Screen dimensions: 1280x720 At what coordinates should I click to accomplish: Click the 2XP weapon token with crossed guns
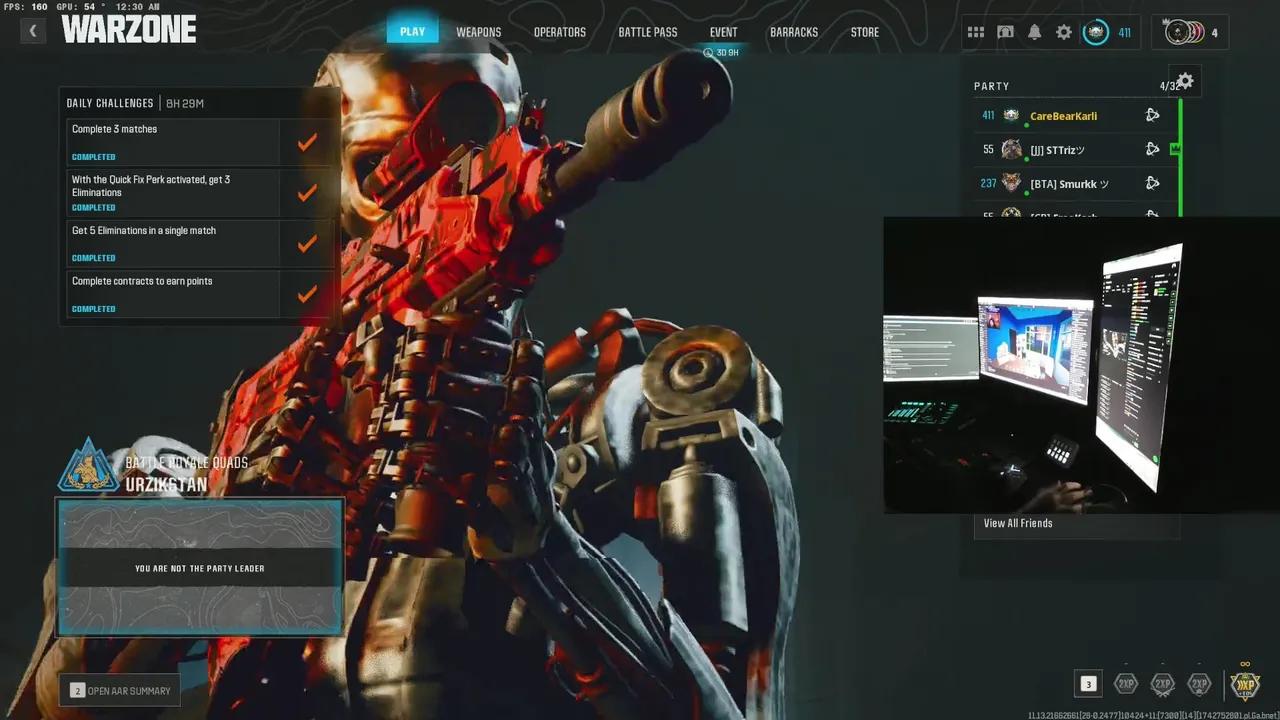[x=1162, y=684]
